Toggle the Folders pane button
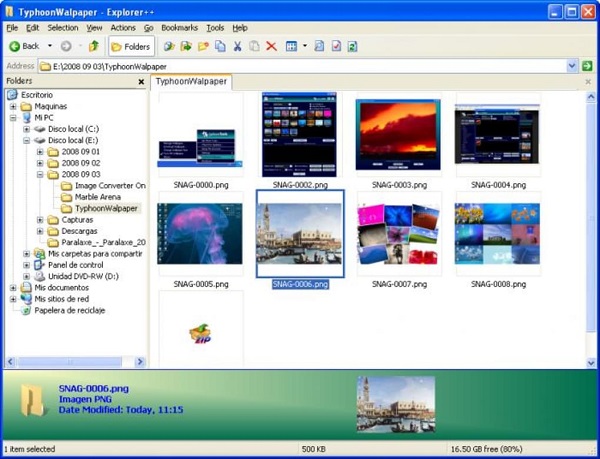The height and width of the screenshot is (459, 600). pos(131,46)
